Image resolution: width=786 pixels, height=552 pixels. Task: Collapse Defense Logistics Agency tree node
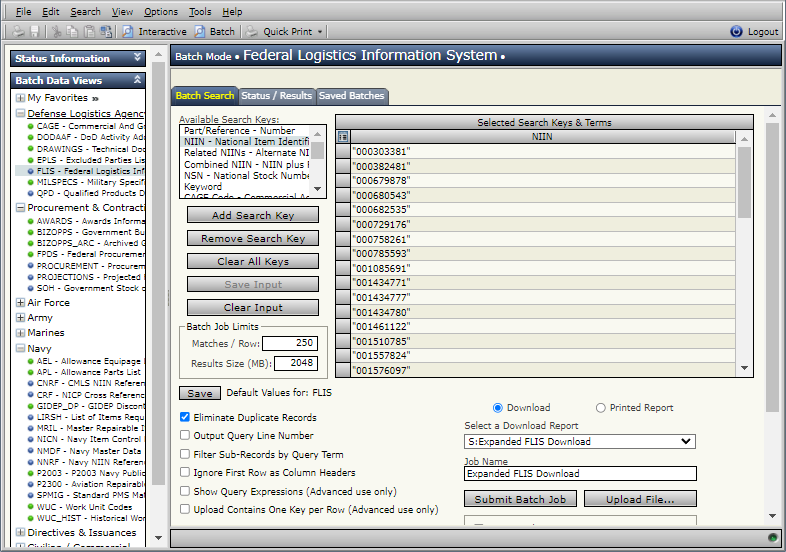click(21, 113)
